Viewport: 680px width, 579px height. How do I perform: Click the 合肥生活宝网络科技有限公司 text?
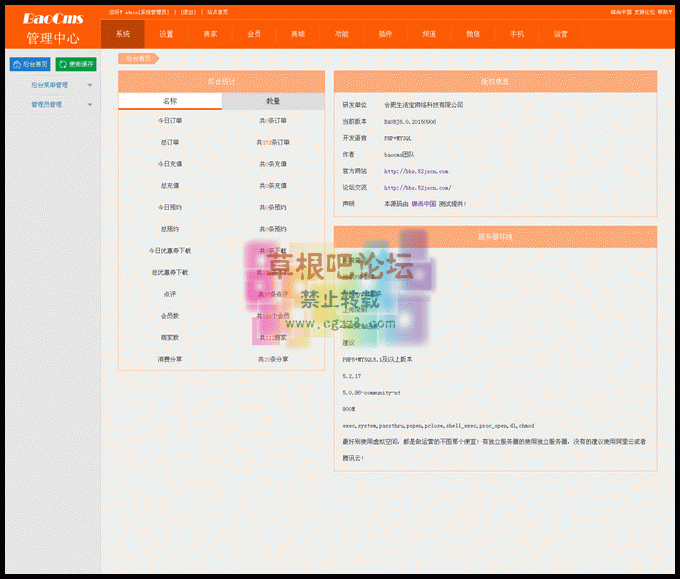424,105
